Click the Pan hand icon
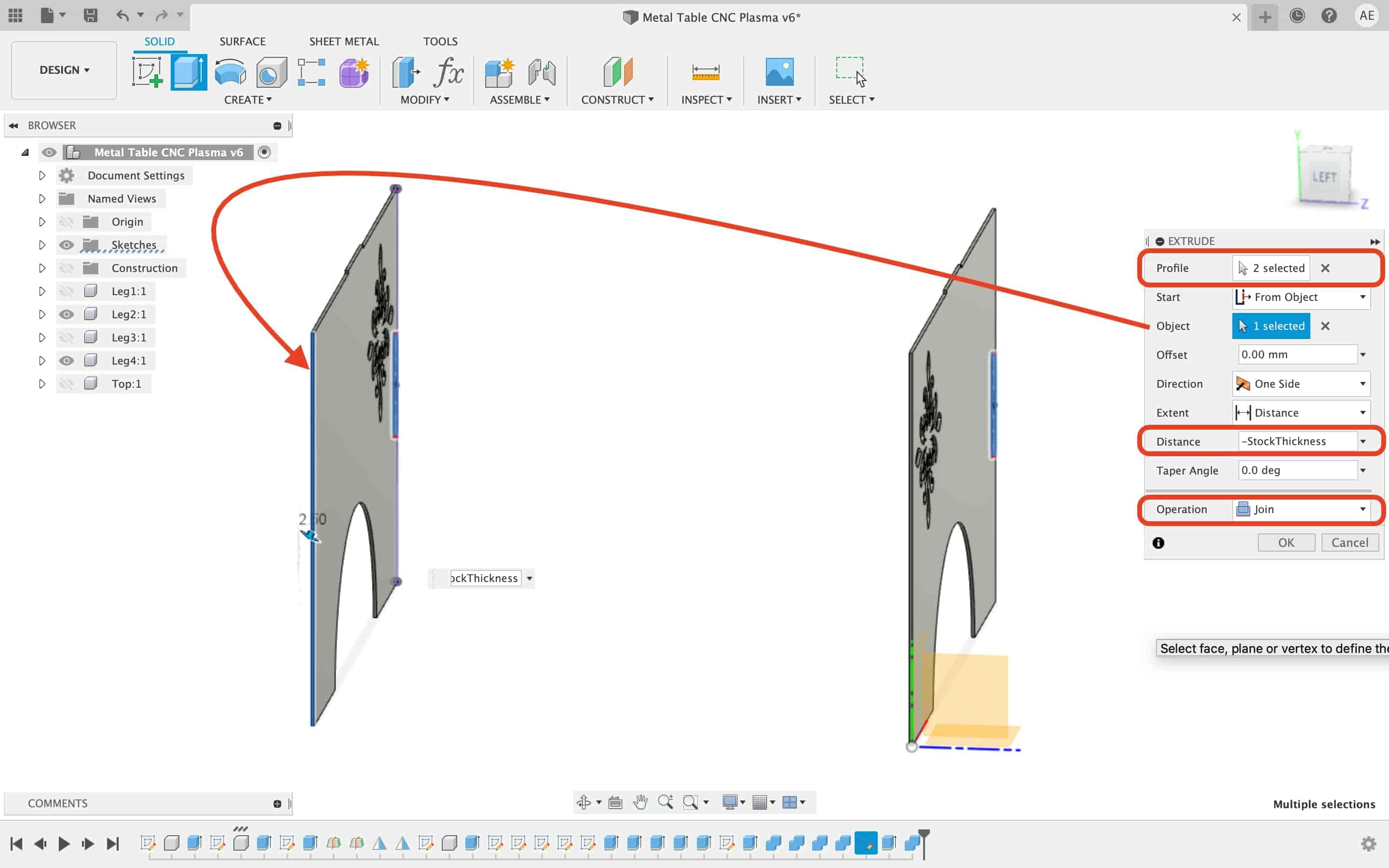This screenshot has height=868, width=1389. click(x=640, y=802)
